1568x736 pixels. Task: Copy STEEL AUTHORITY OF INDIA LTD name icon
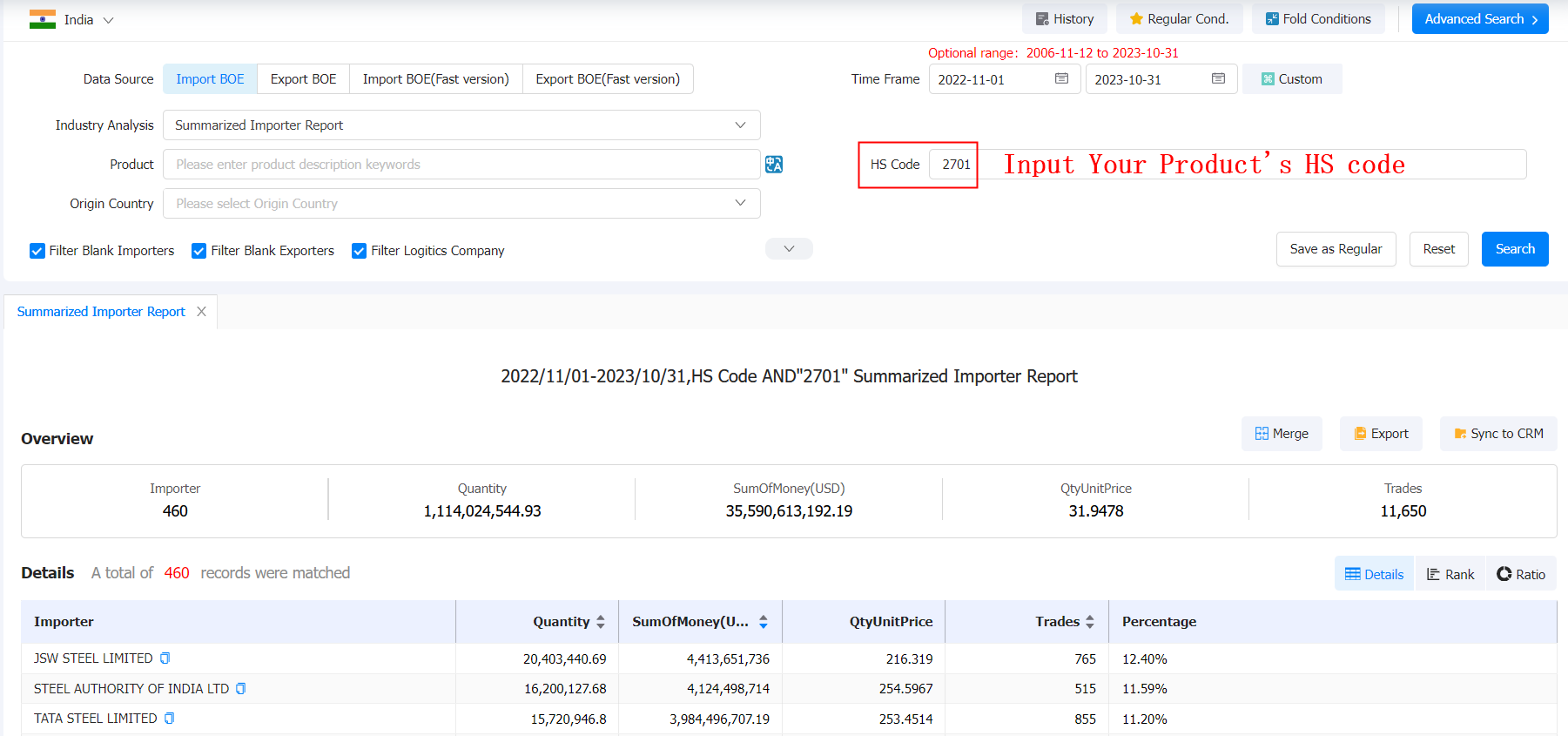[x=241, y=689]
